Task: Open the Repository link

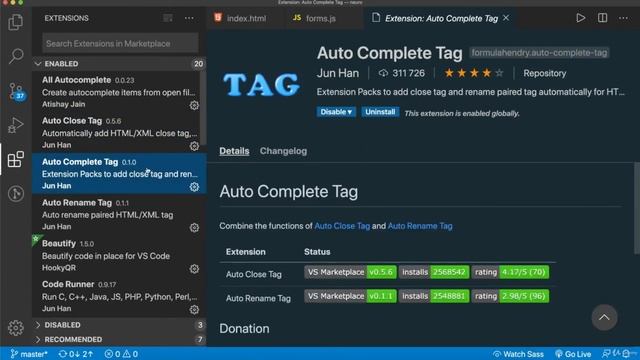Action: [x=544, y=73]
